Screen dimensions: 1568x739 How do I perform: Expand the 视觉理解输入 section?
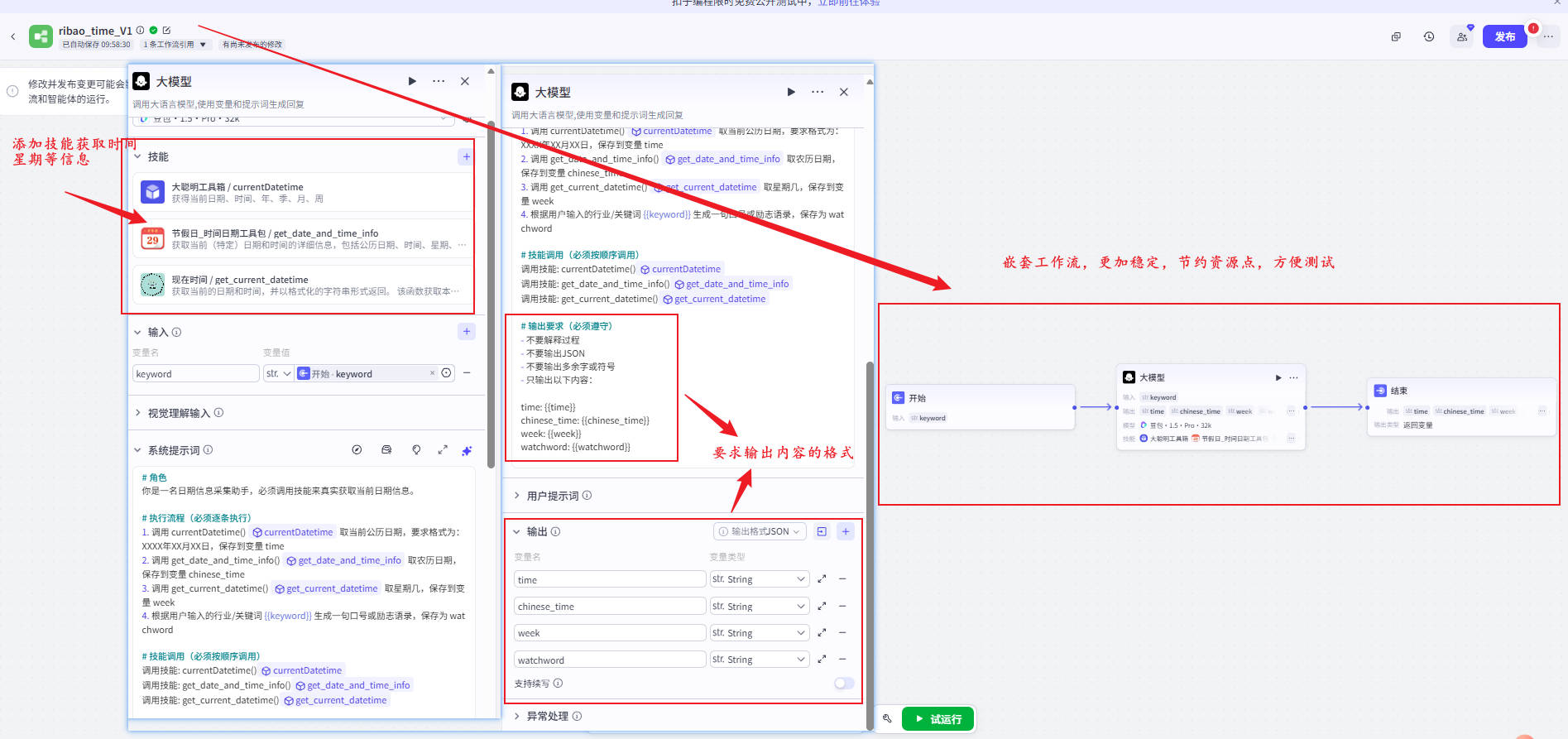click(137, 413)
